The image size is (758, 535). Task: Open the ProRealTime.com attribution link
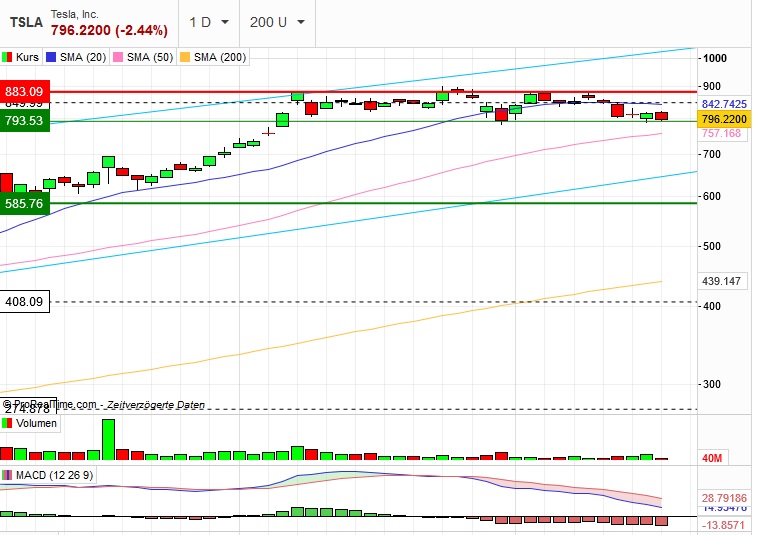pos(103,405)
